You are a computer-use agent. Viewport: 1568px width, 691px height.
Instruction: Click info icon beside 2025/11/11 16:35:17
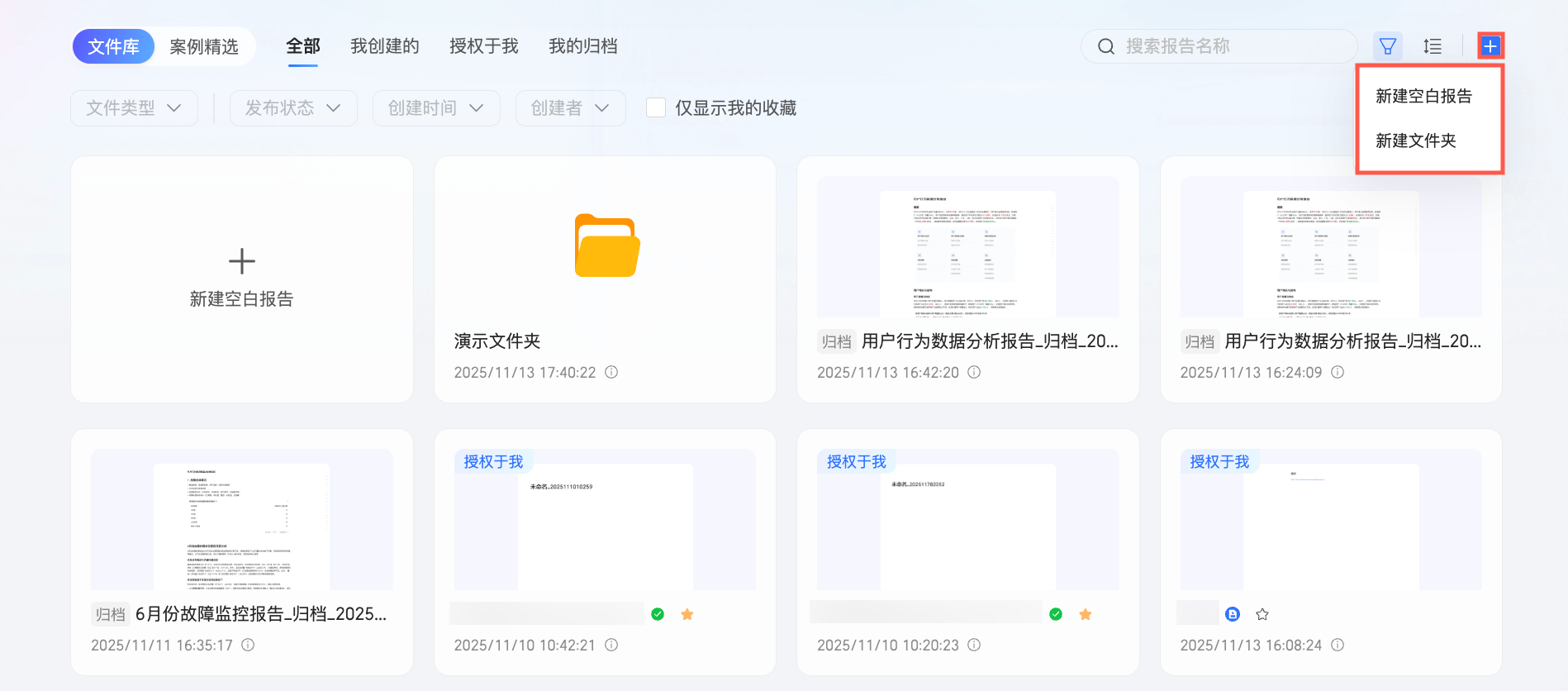point(248,645)
